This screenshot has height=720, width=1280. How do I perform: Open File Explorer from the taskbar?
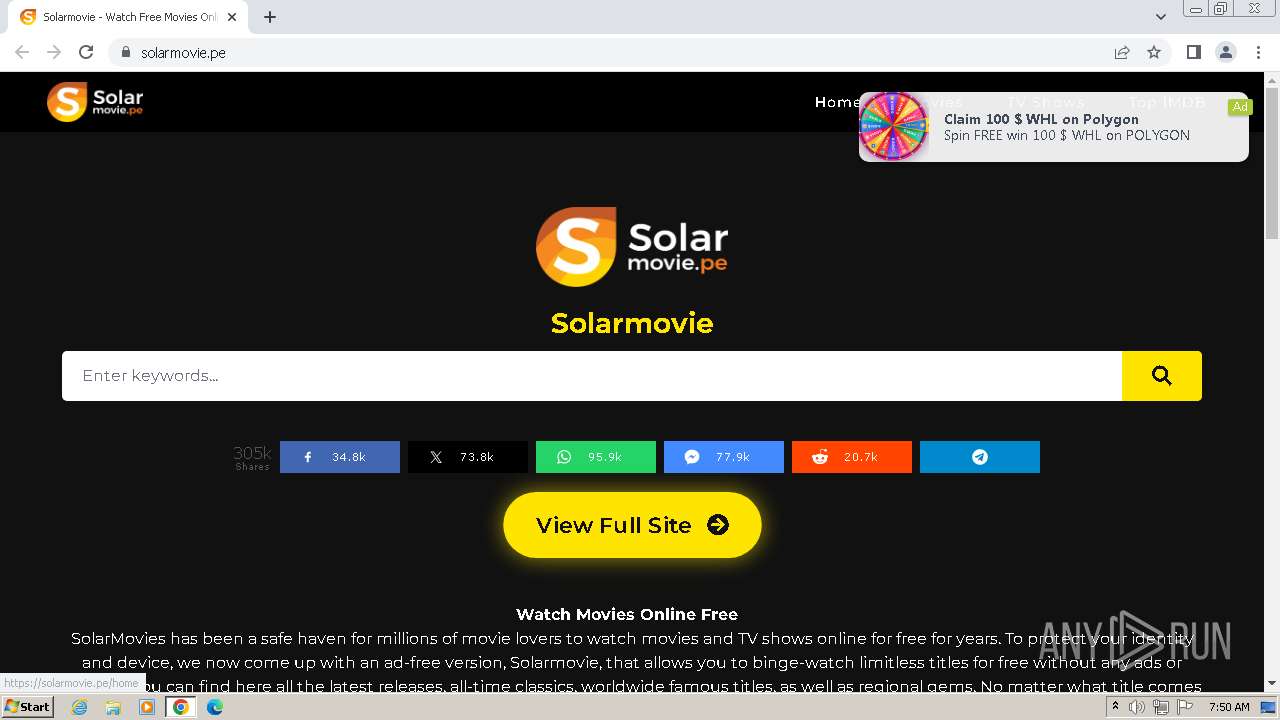113,707
